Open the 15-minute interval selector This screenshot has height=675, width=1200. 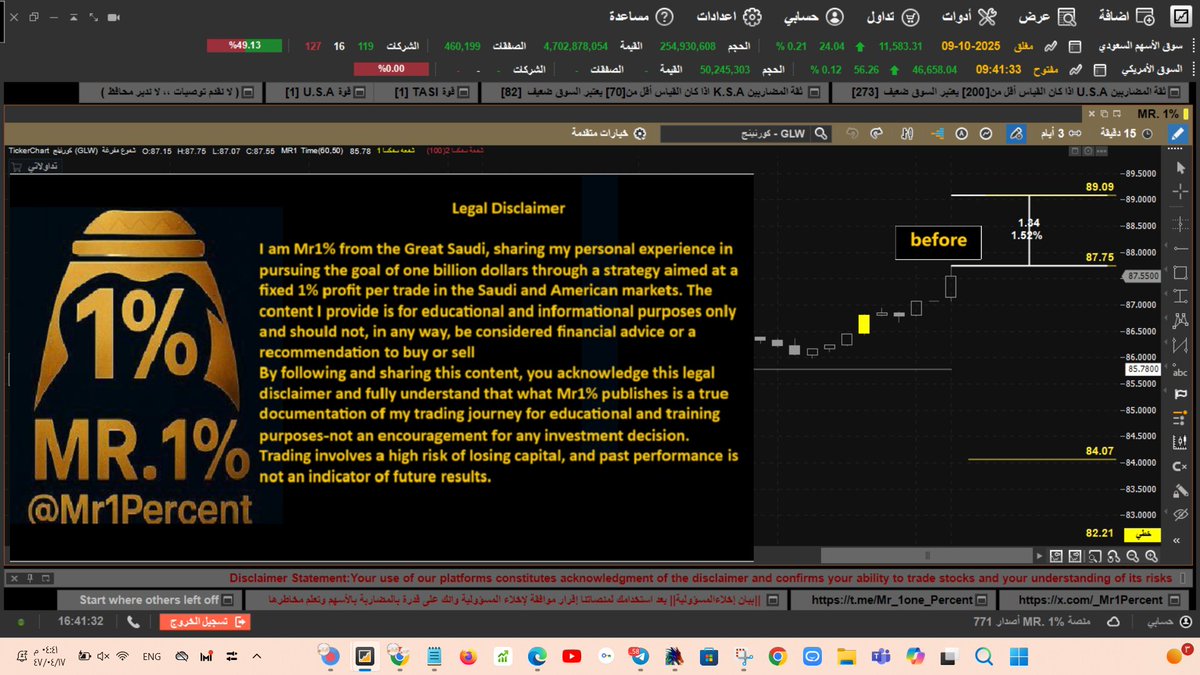1128,133
